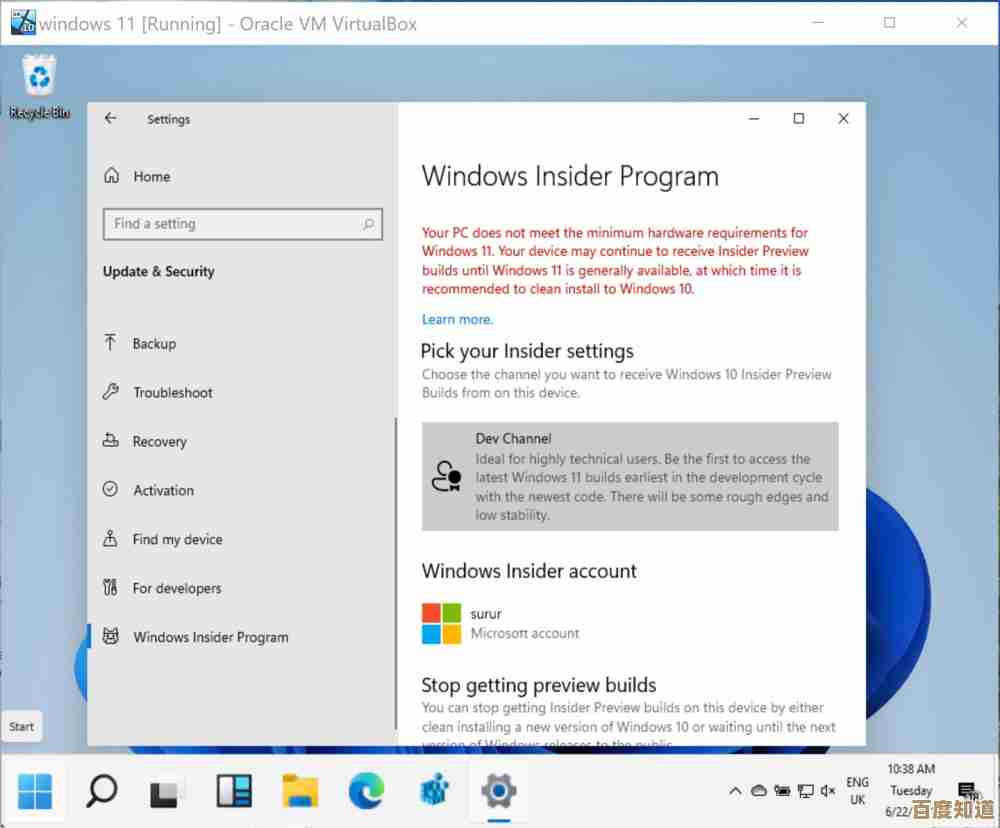This screenshot has height=828, width=1000.
Task: Go to Activation settings
Action: (162, 490)
